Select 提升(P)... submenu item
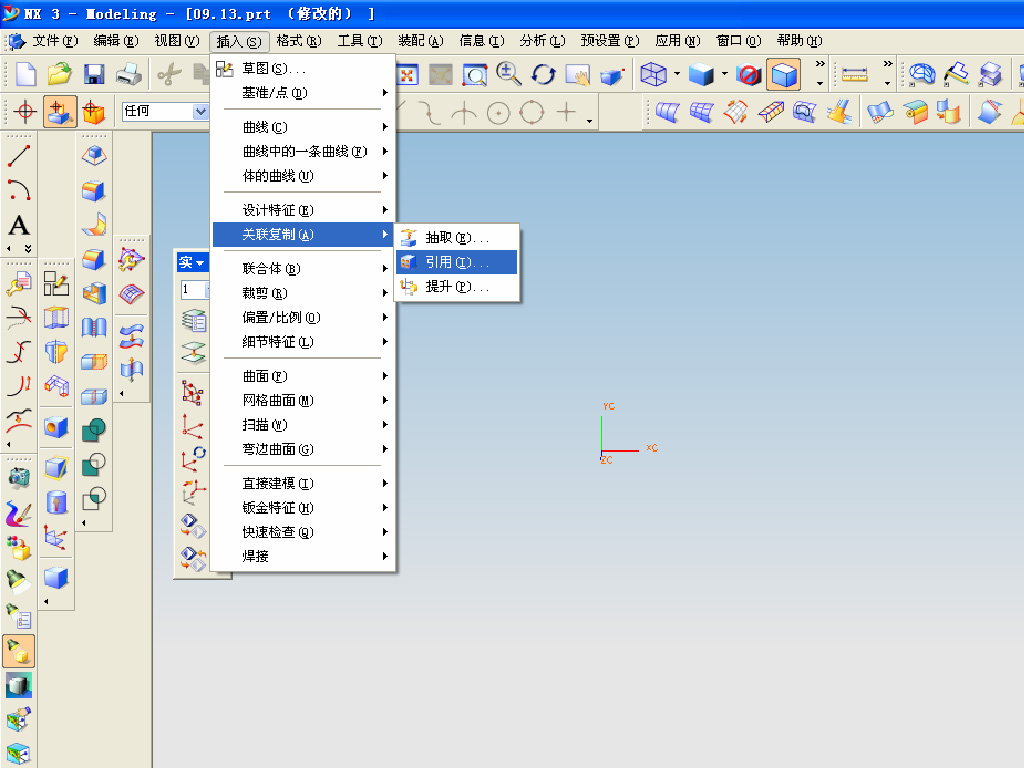The height and width of the screenshot is (768, 1024). [x=456, y=286]
